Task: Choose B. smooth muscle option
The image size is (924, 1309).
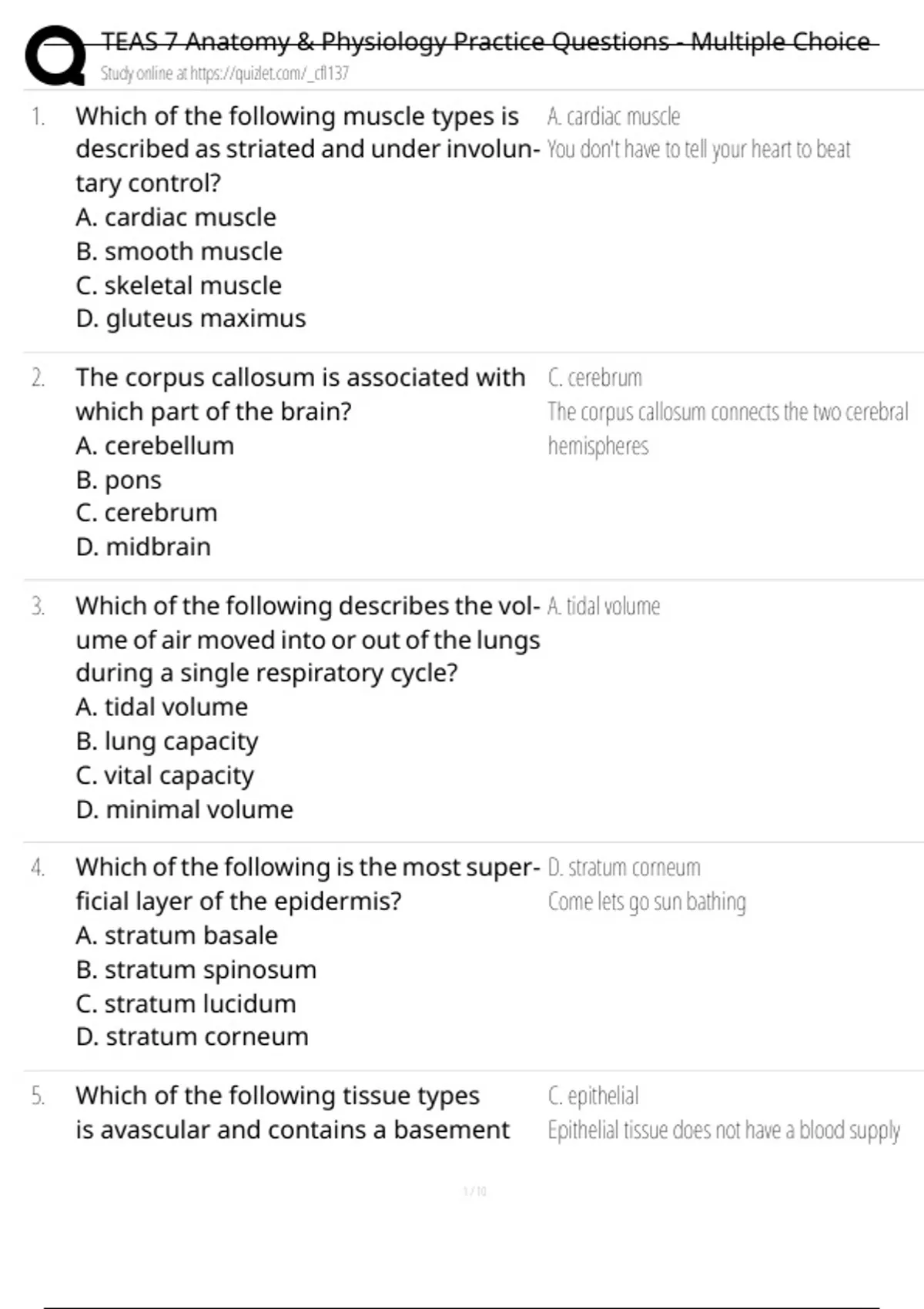Action: tap(179, 252)
